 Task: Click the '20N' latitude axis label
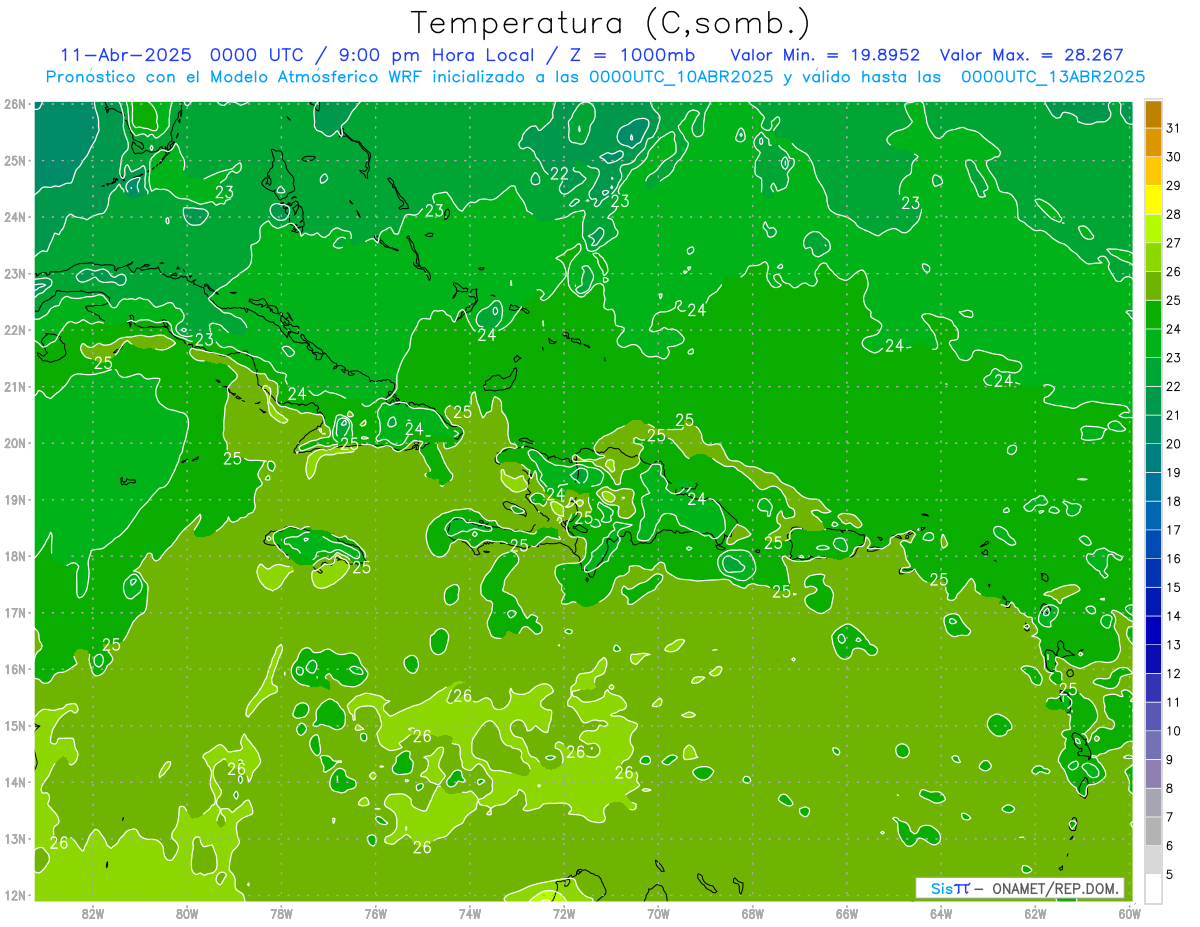point(15,443)
